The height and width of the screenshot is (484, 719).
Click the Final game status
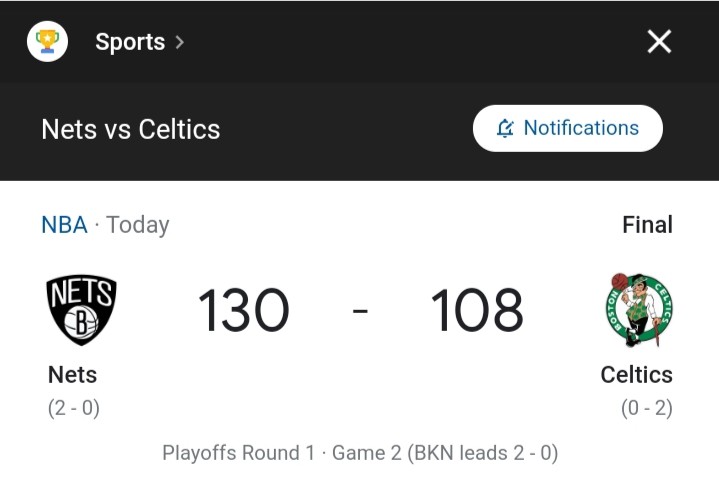pos(647,225)
